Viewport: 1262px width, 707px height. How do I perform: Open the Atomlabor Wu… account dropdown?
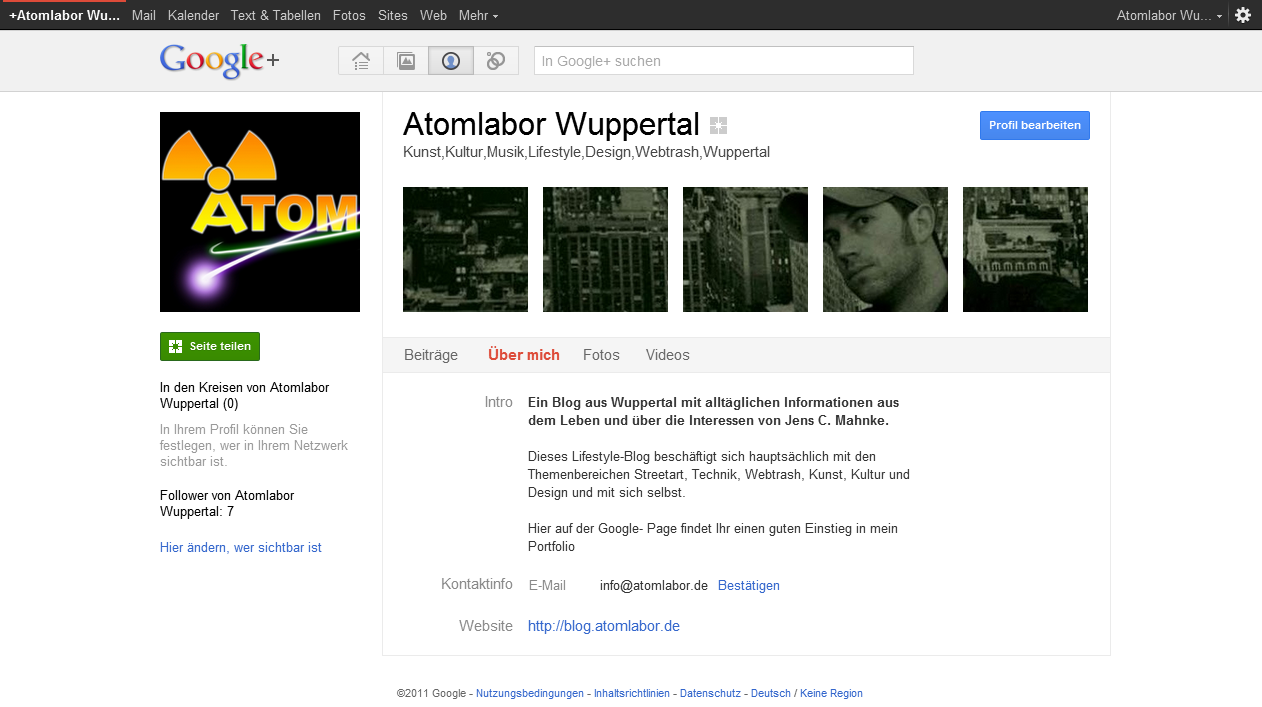1169,15
